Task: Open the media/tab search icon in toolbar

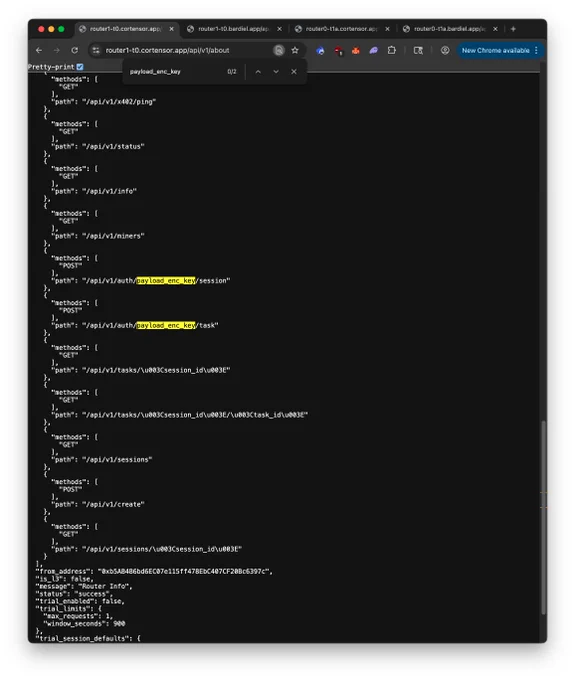Action: pyautogui.click(x=418, y=50)
